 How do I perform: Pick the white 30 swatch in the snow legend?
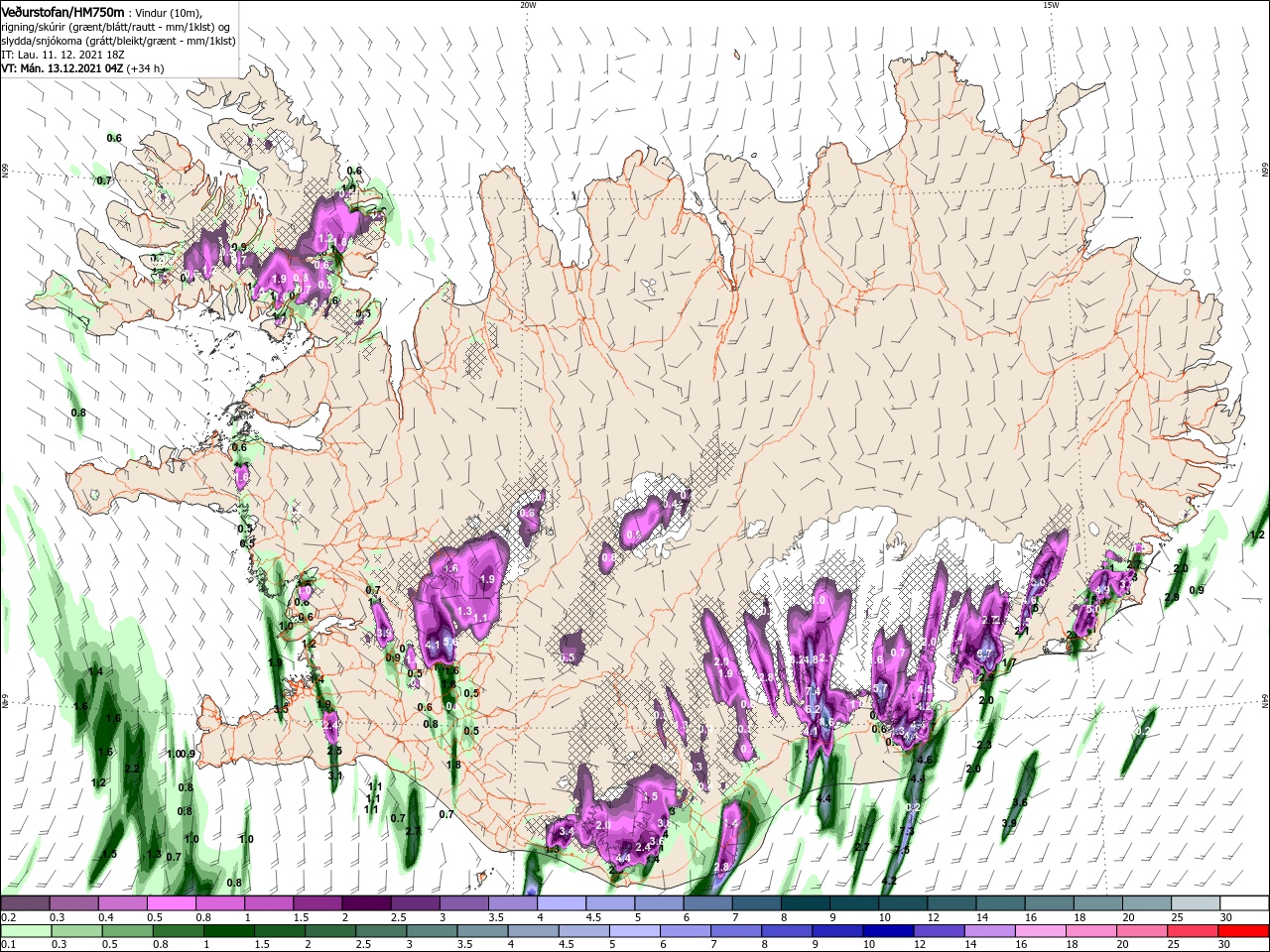click(1244, 903)
